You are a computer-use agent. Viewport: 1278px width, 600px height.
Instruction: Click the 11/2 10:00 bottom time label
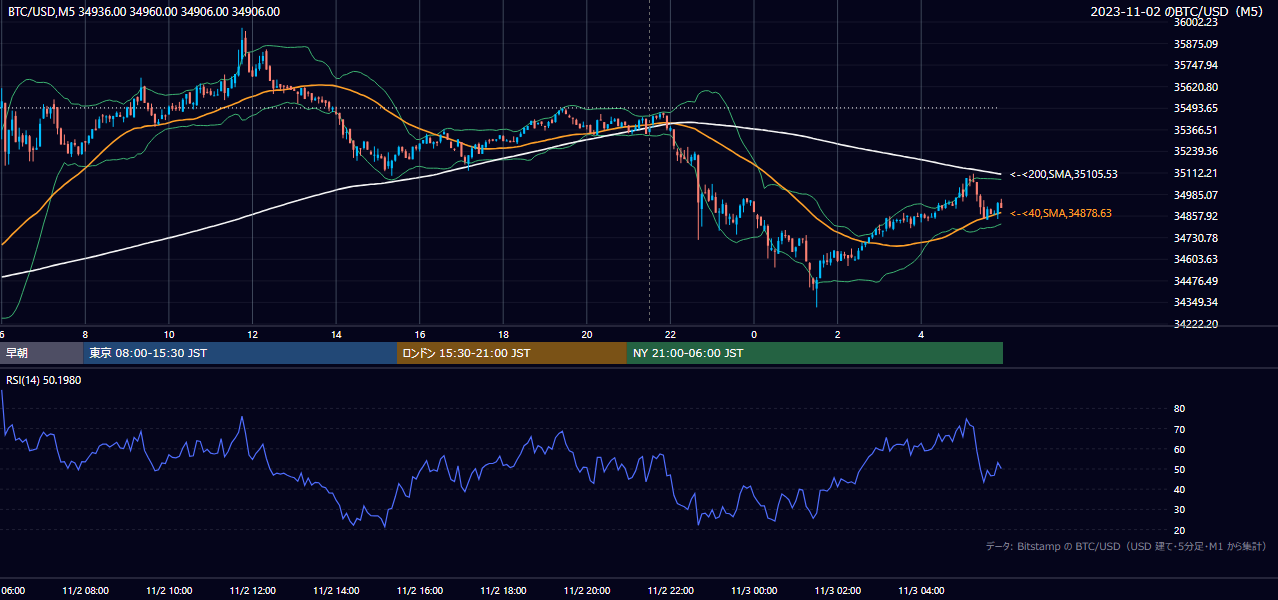pos(169,590)
